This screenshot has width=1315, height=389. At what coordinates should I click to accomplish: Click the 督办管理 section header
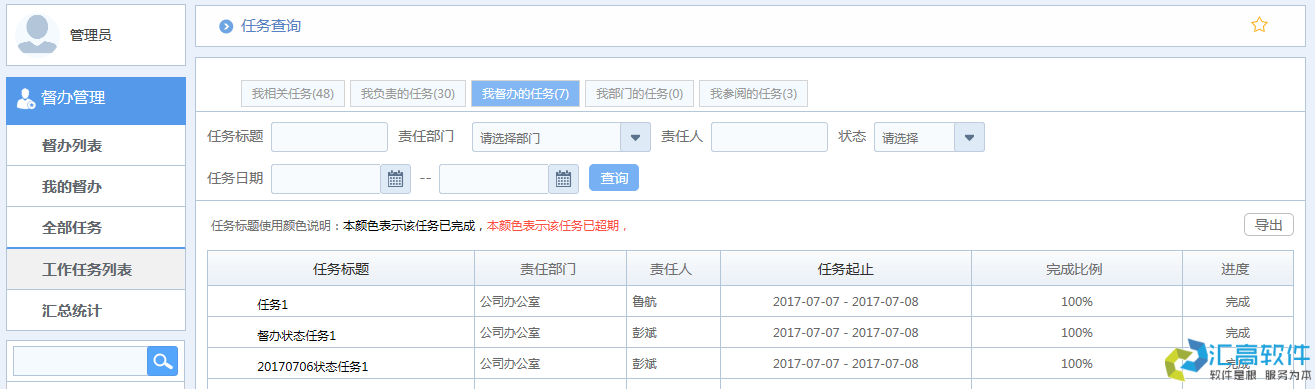[96, 101]
